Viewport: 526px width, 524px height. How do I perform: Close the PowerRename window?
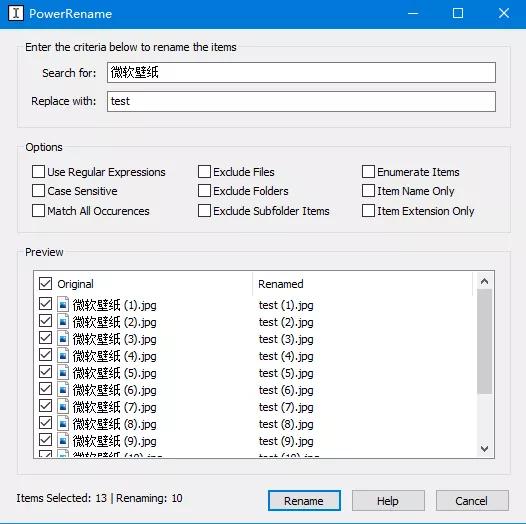(x=504, y=13)
